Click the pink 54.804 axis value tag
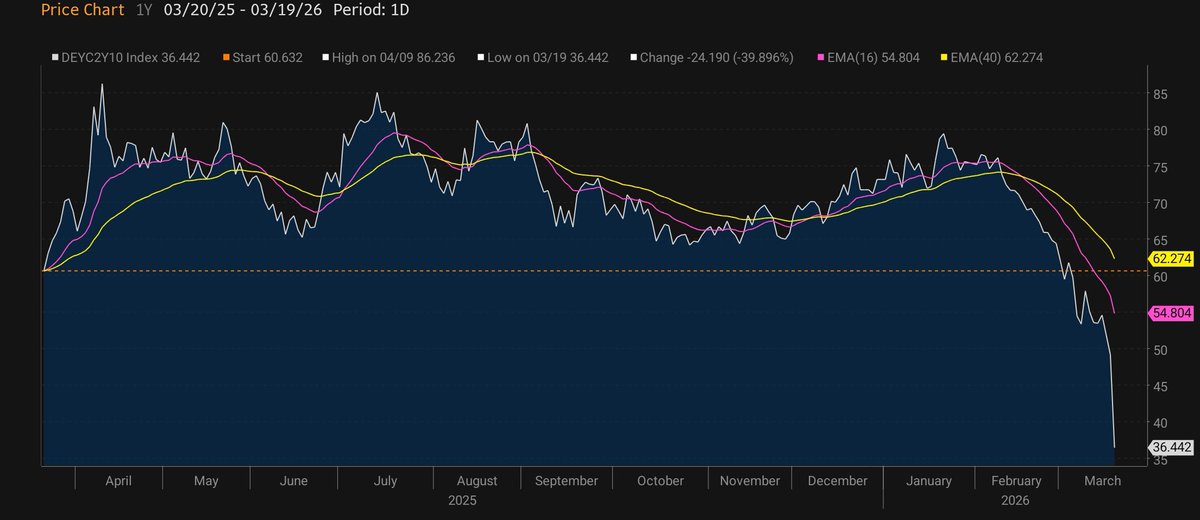1200x520 pixels. coord(1173,313)
